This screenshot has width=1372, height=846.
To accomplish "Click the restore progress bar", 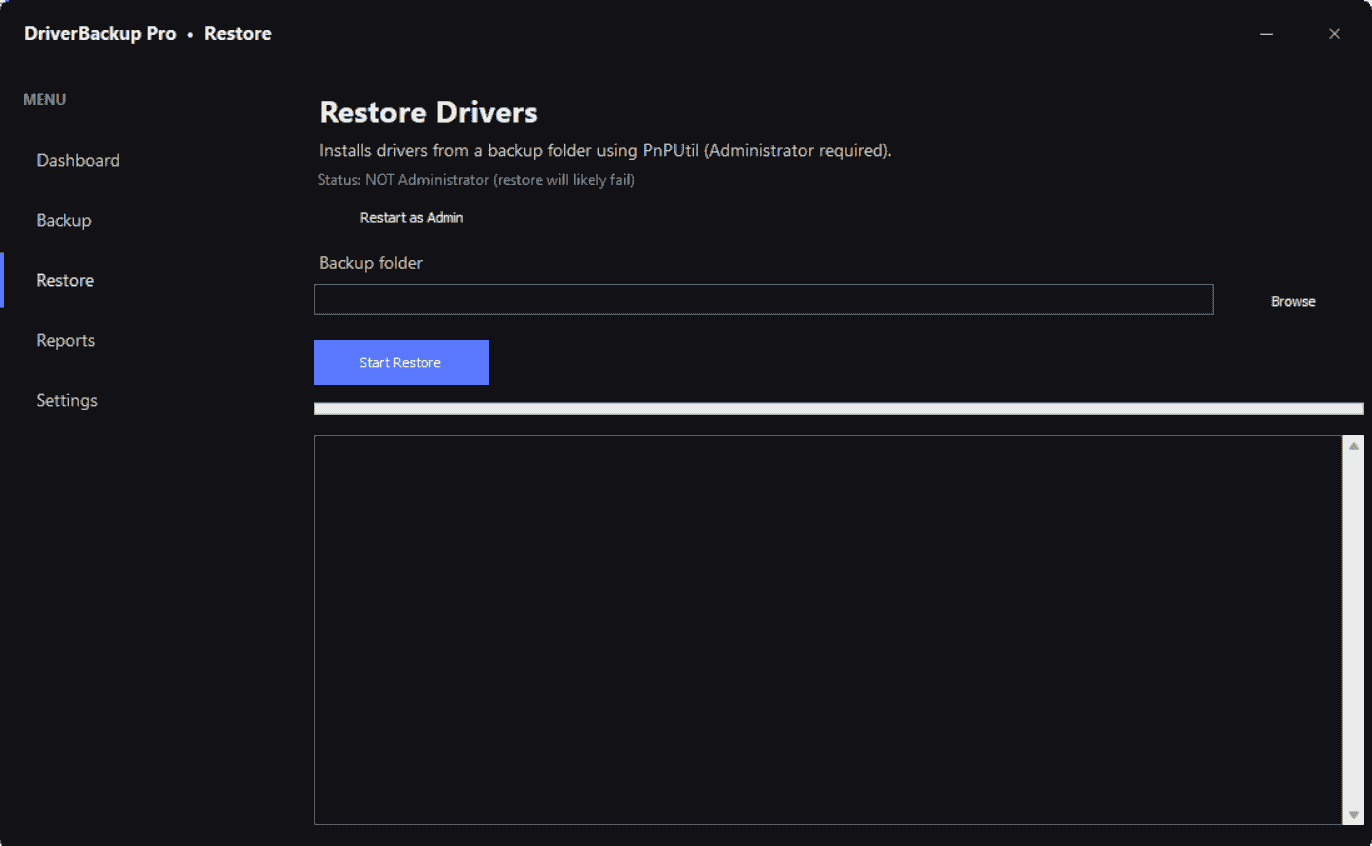I will [838, 407].
